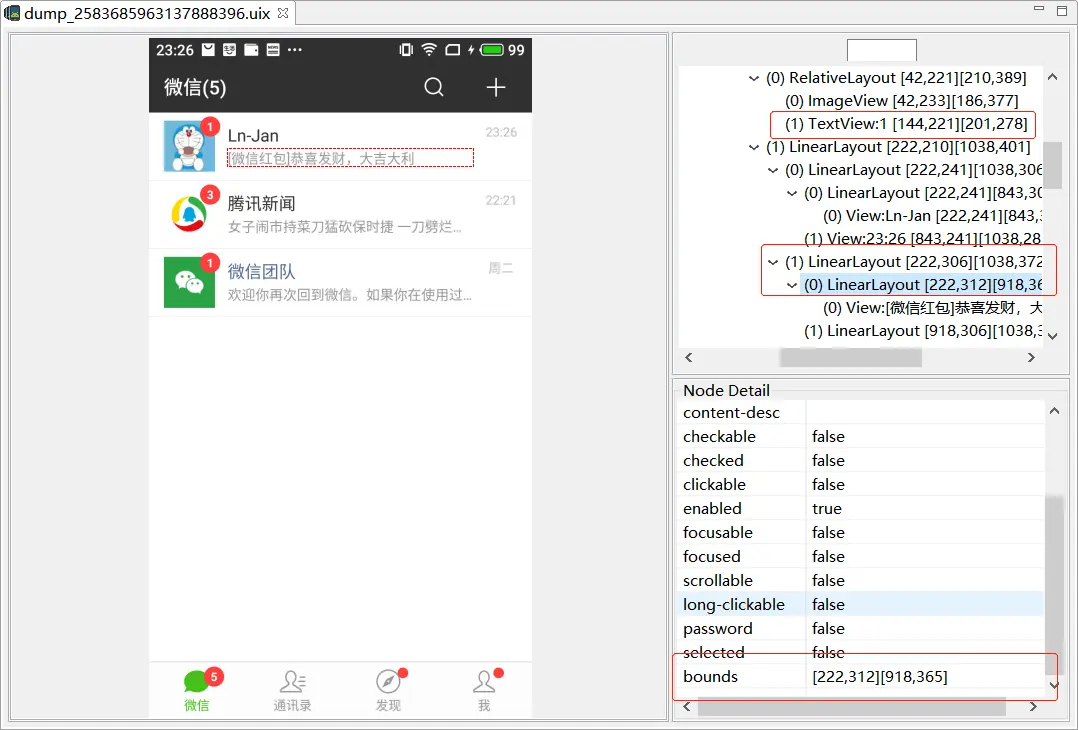The height and width of the screenshot is (730, 1078).
Task: Click the tree horizontal scrollbar thumb
Action: pos(850,357)
